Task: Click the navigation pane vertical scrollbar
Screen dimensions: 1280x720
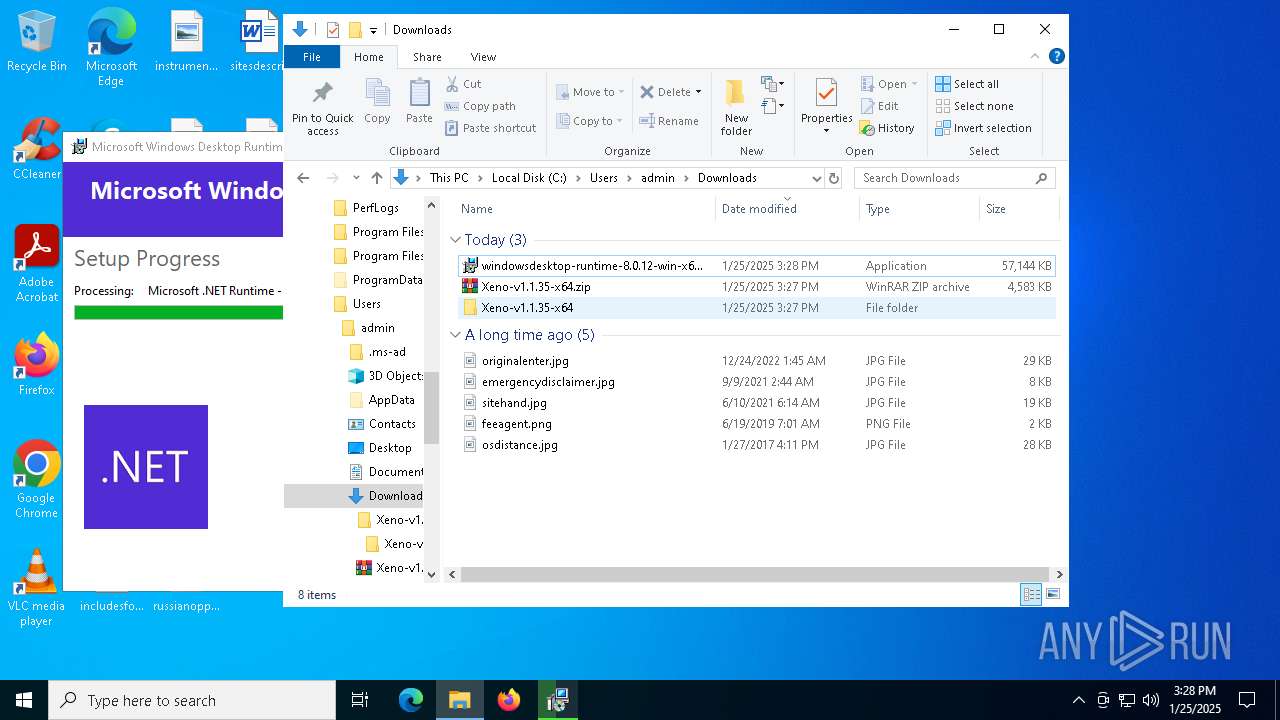Action: [432, 407]
